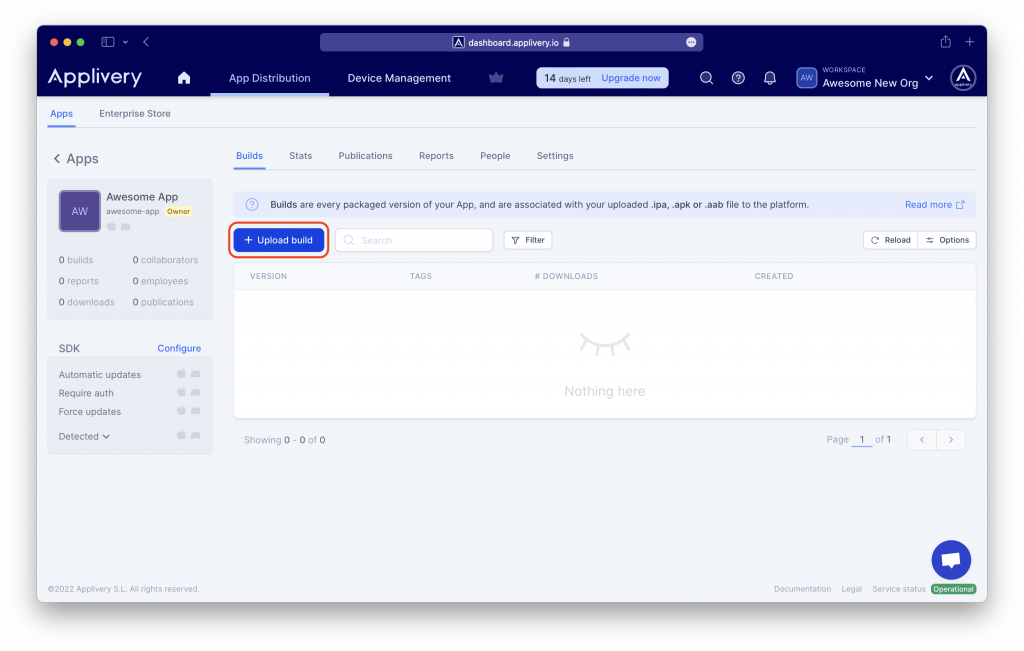Click the 0 builds stat
The height and width of the screenshot is (651, 1024).
[76, 260]
